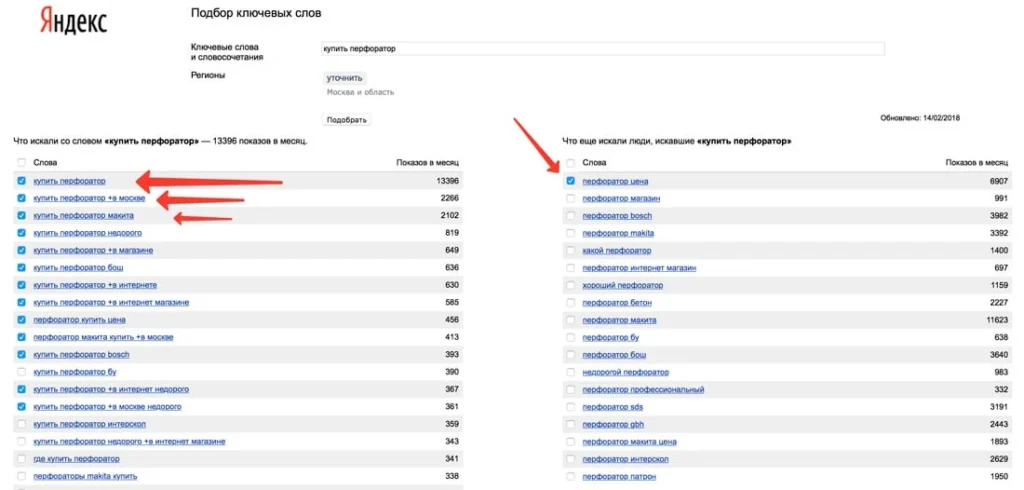Check the 'купить перфоратор бу' checkbox
The width and height of the screenshot is (1024, 490).
click(22, 372)
